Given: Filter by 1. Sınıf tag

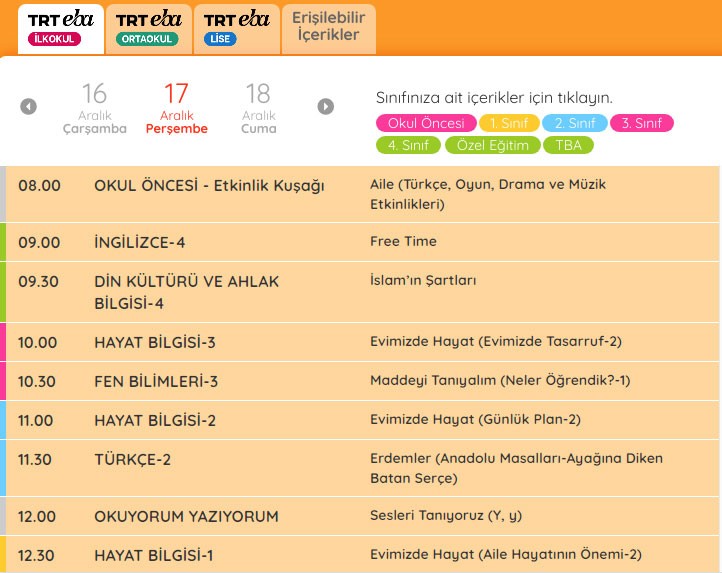Looking at the screenshot, I should click(x=509, y=124).
